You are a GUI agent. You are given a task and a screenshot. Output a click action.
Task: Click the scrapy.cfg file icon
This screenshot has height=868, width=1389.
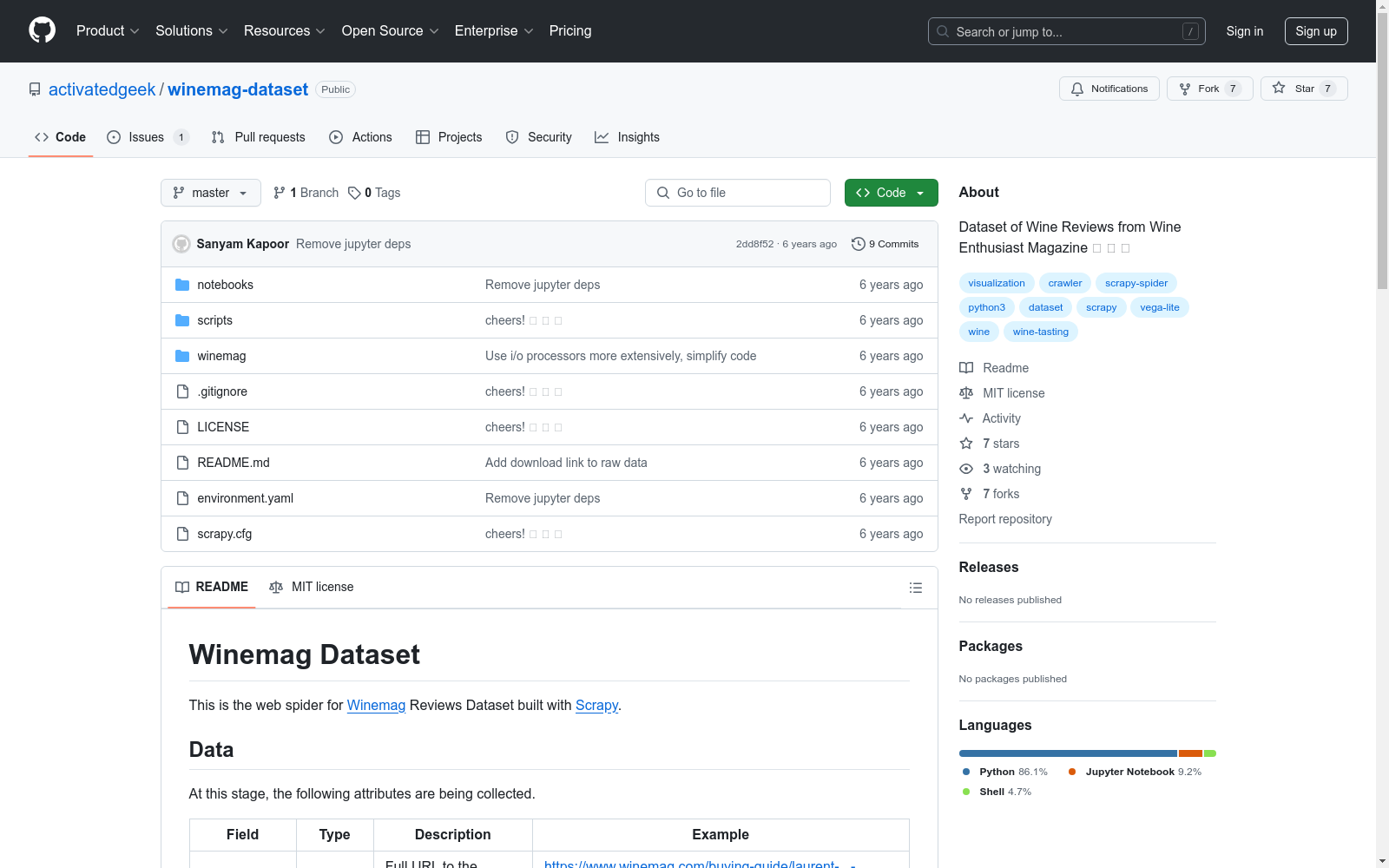[x=182, y=534]
